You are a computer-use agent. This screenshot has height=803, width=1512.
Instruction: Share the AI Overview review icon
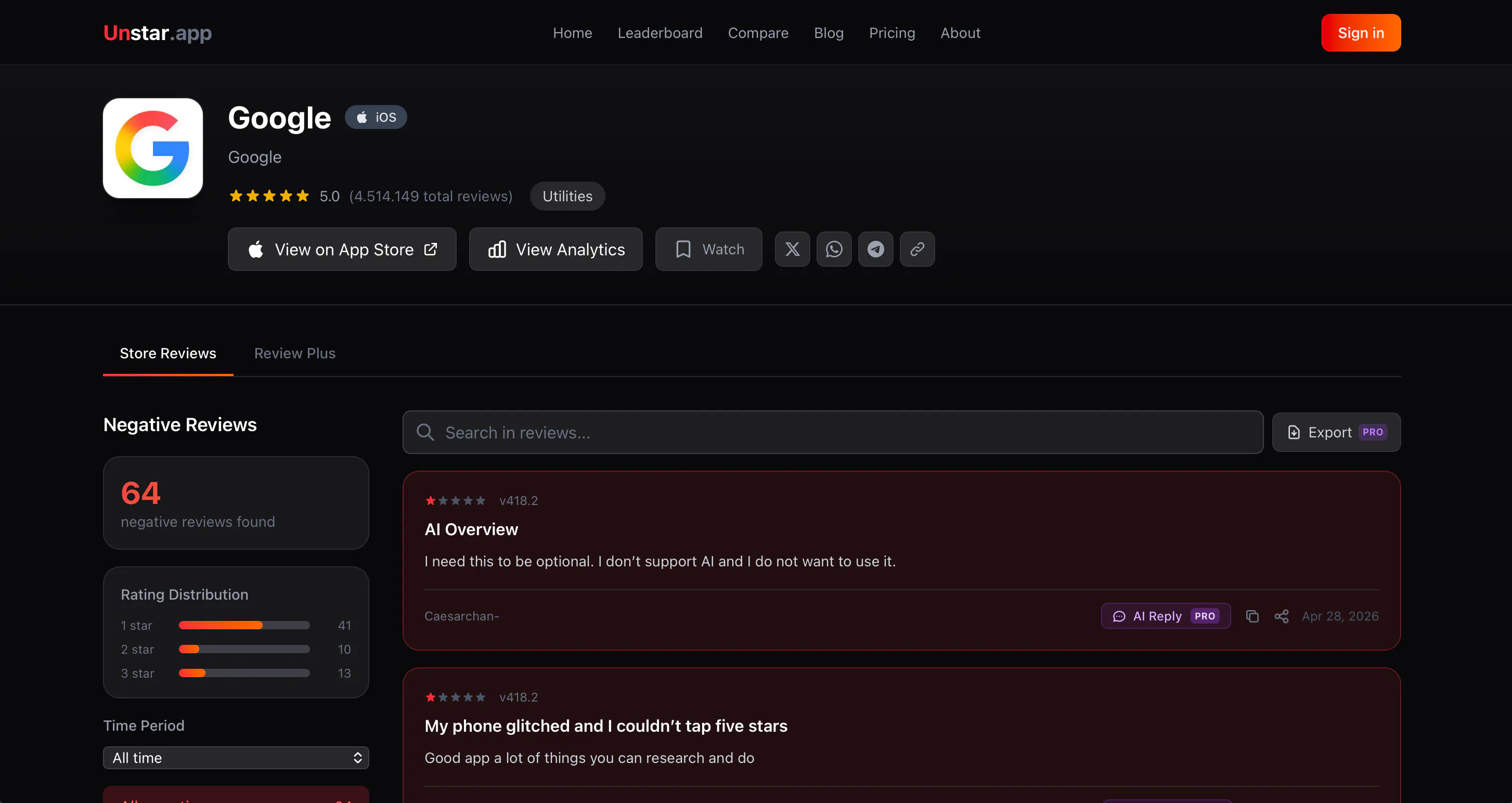[x=1282, y=616]
